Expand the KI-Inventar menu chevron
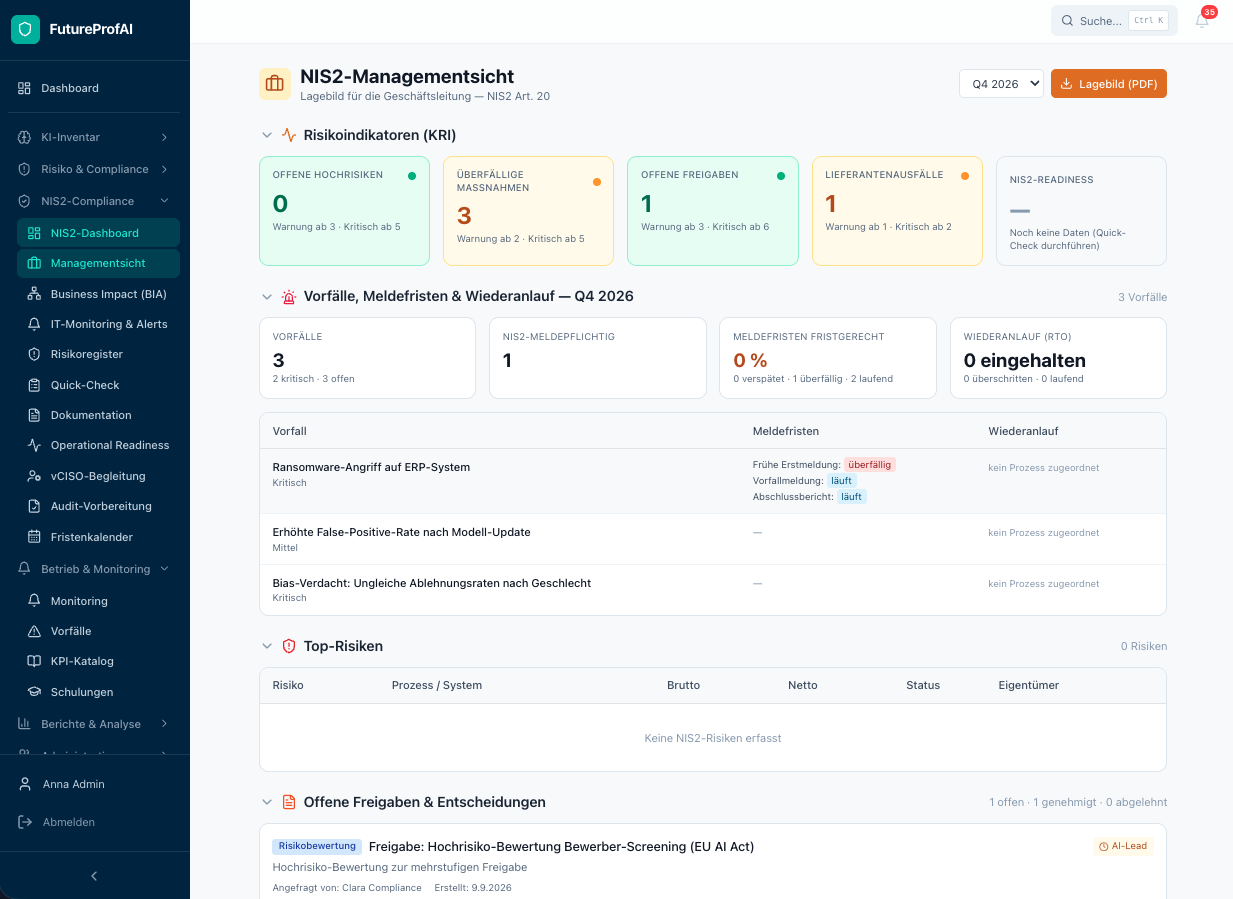This screenshot has width=1233, height=899. click(164, 137)
